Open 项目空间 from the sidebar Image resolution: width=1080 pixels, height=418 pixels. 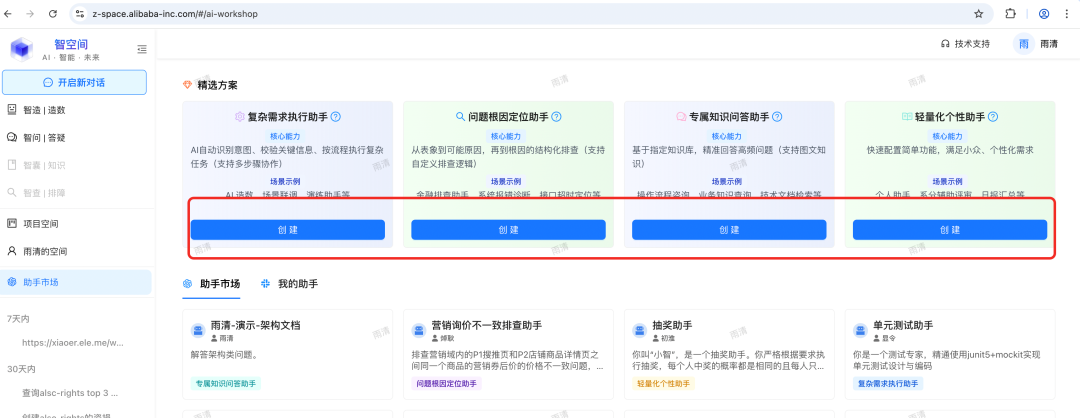point(48,224)
